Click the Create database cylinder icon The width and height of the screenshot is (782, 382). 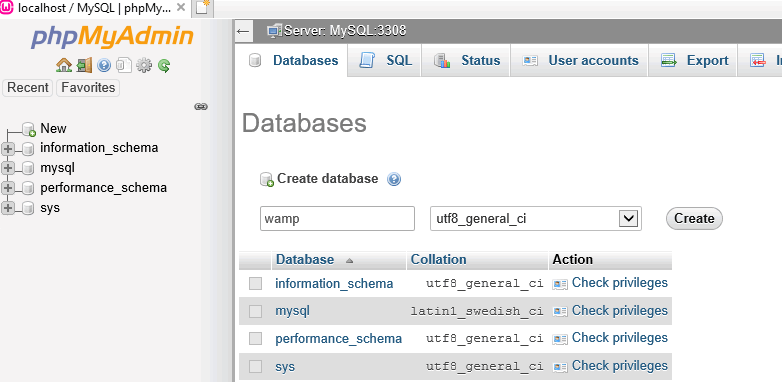click(267, 180)
